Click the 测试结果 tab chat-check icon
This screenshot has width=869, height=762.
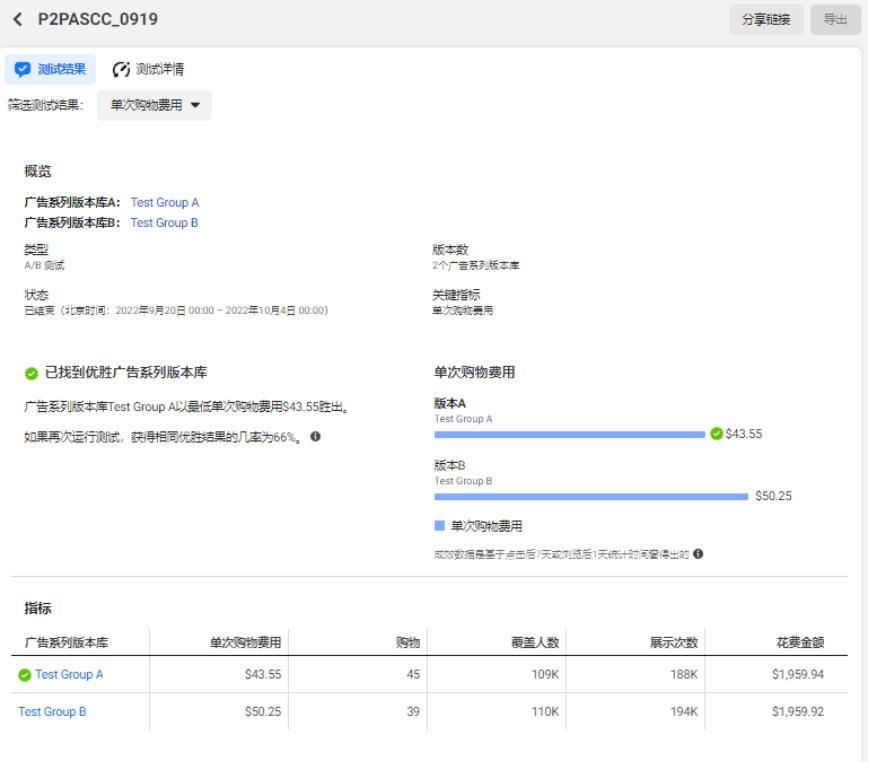click(23, 69)
